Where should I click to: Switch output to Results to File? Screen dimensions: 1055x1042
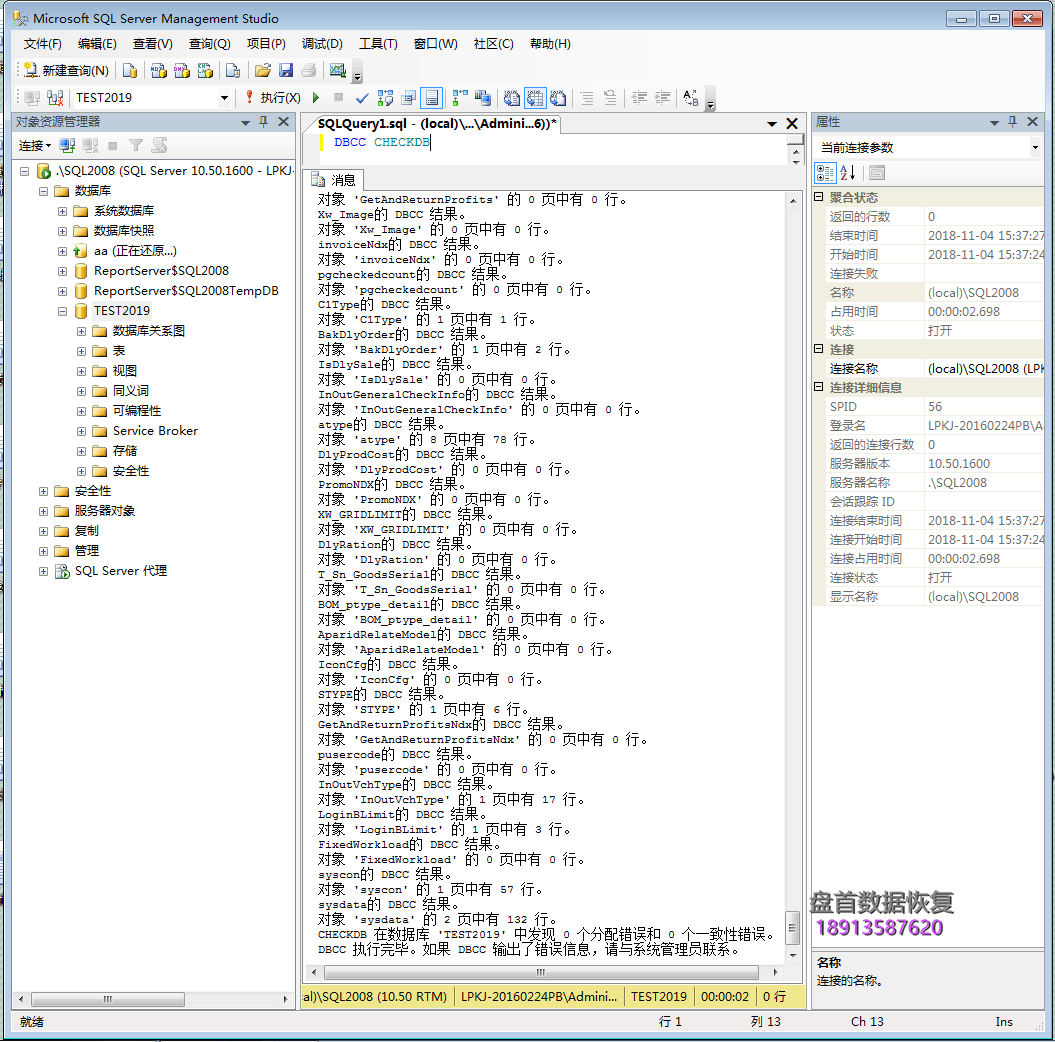pos(558,98)
